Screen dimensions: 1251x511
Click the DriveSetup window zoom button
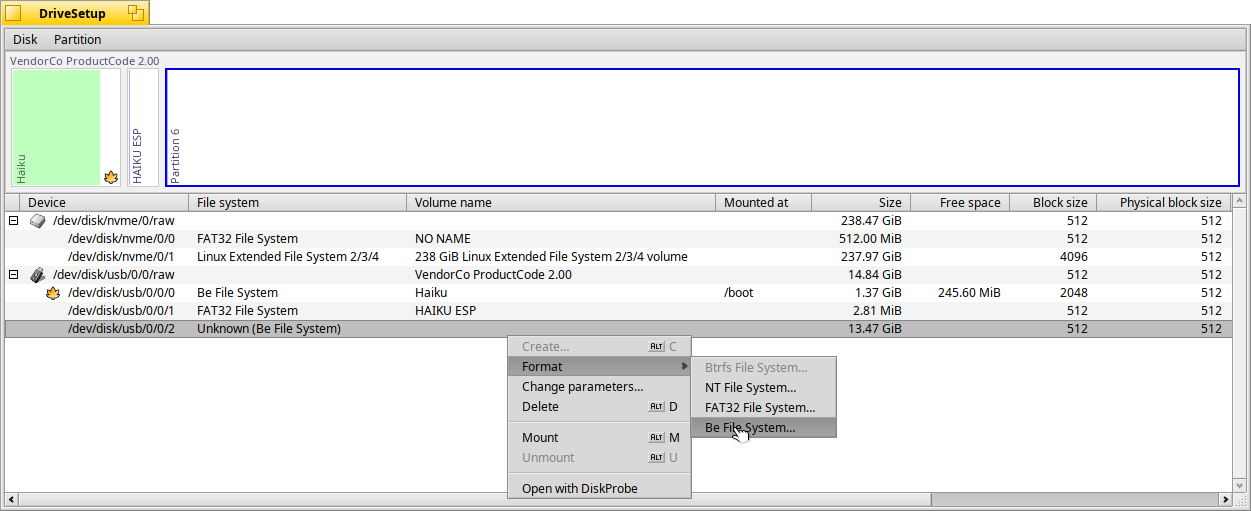(137, 13)
